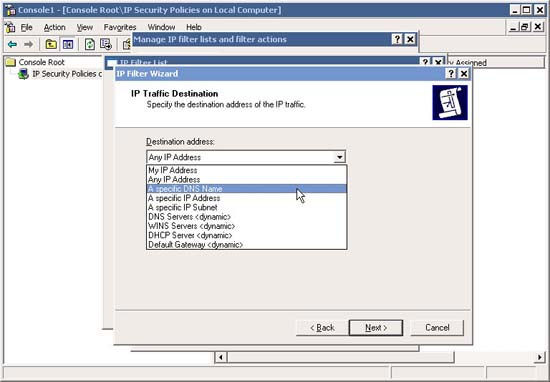Click the Next > button
550x382 pixels.
point(376,328)
